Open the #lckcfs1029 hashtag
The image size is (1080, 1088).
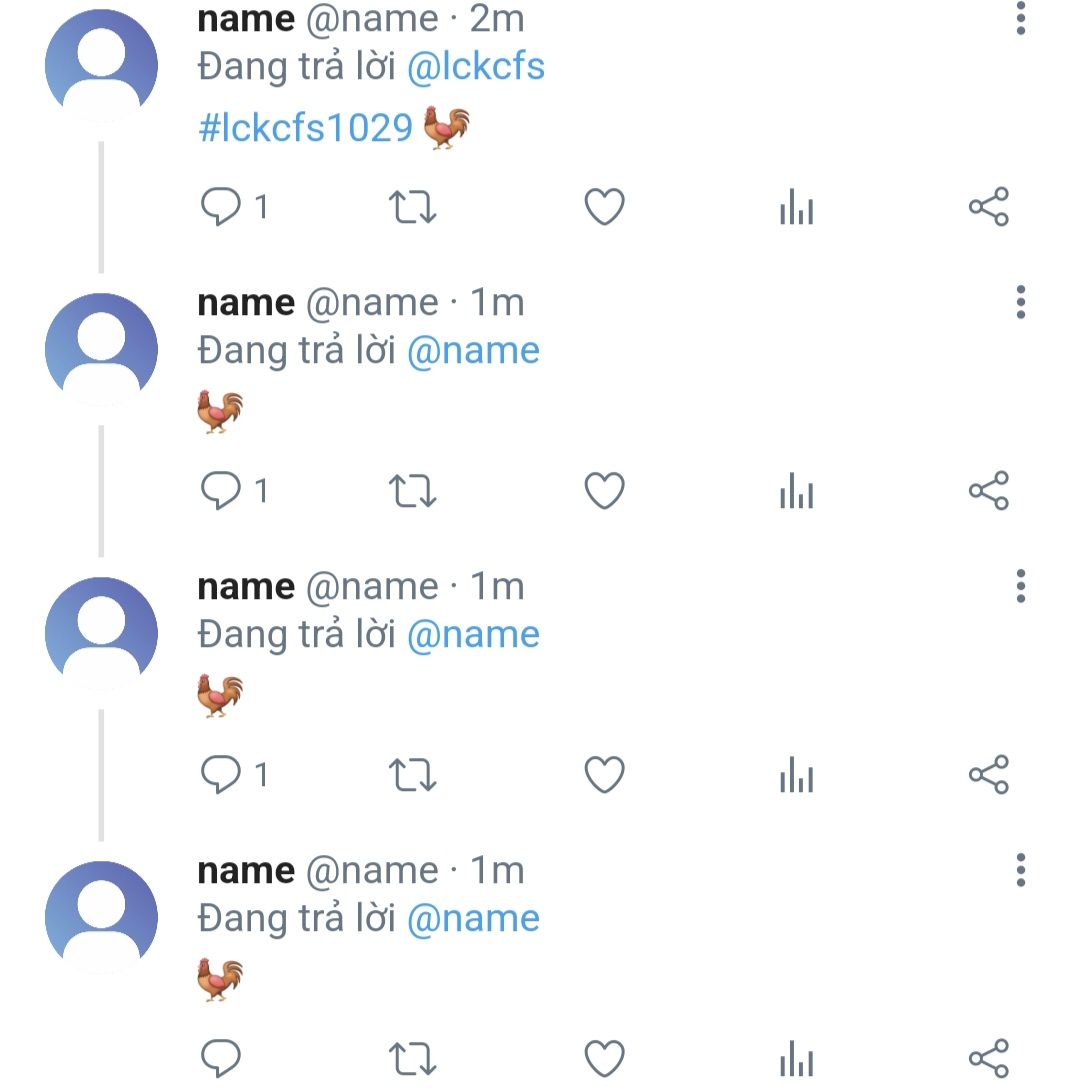[306, 127]
